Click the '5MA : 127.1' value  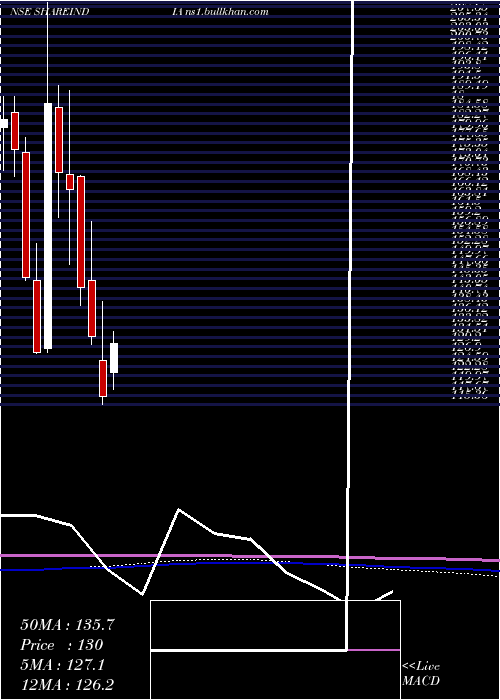62,665
